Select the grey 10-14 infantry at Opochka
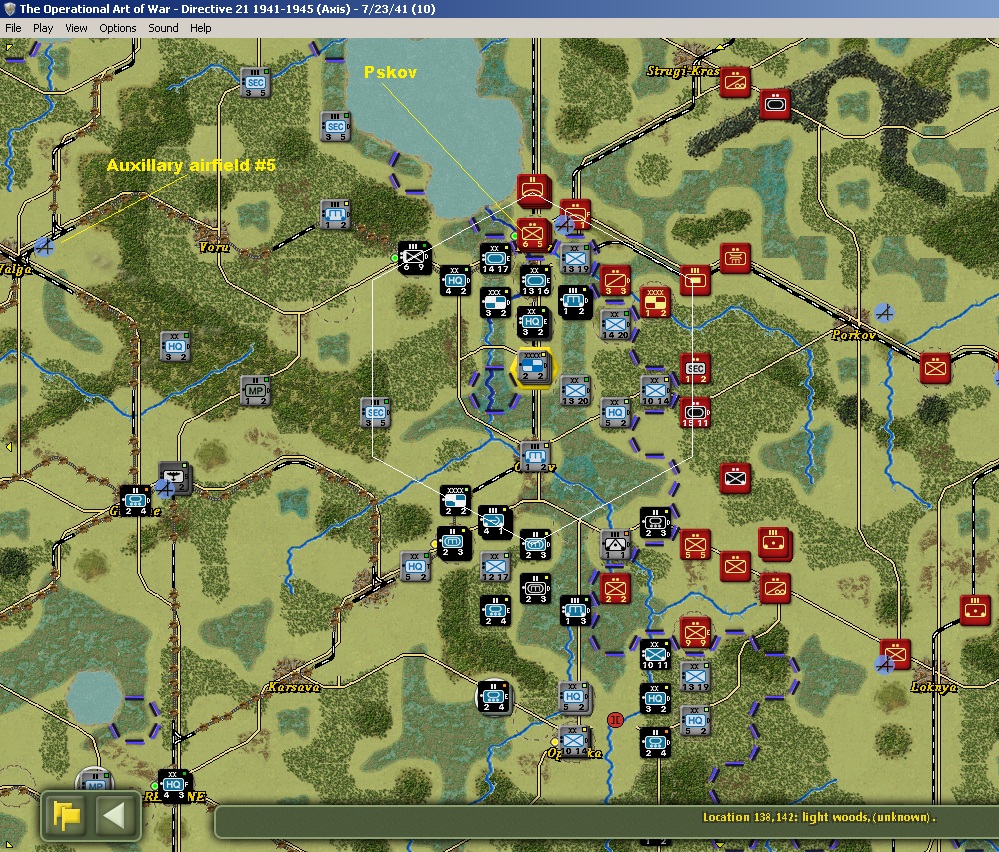 pos(573,740)
